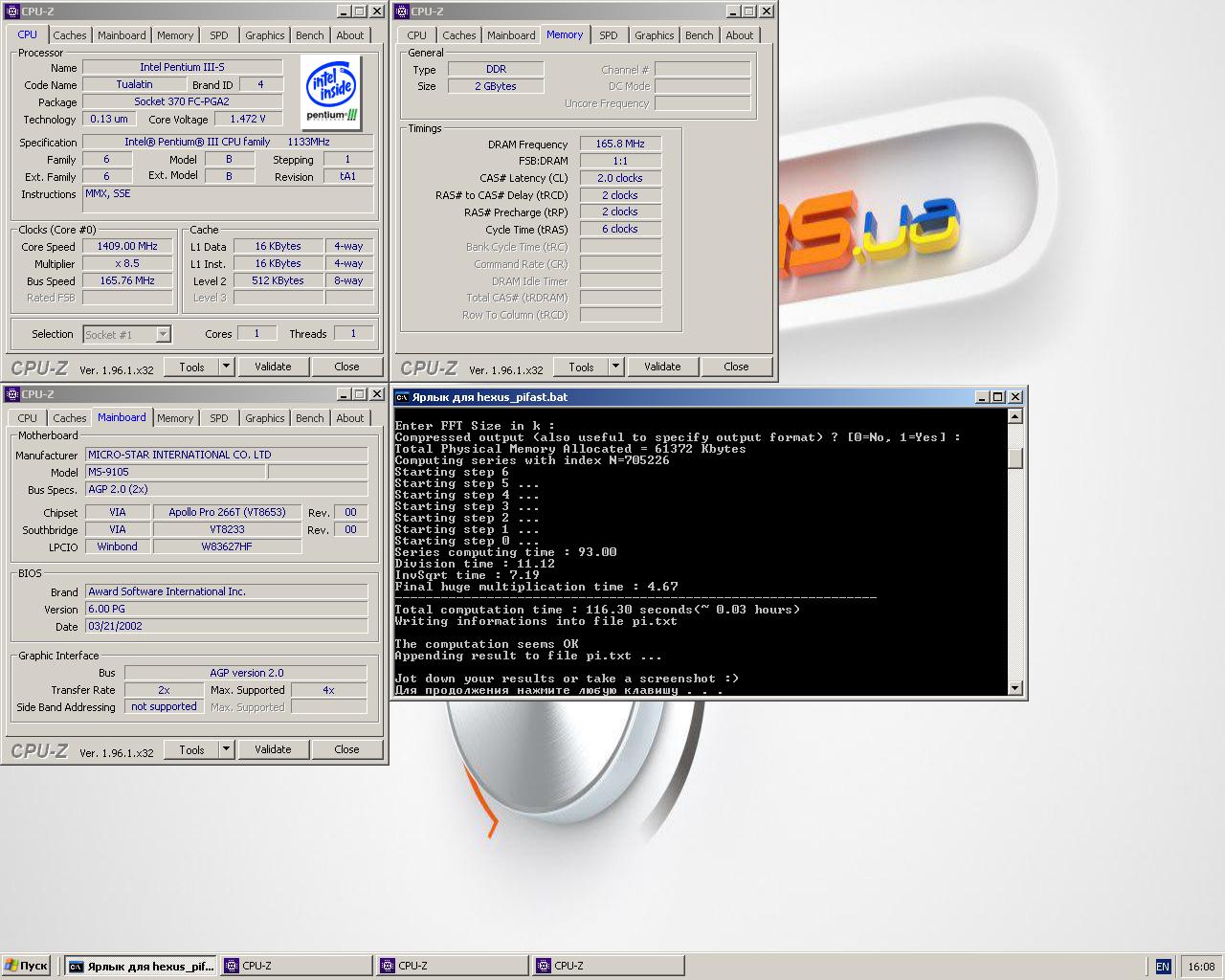
Task: Switch to Graphics tab in Mainboard window
Action: point(265,418)
